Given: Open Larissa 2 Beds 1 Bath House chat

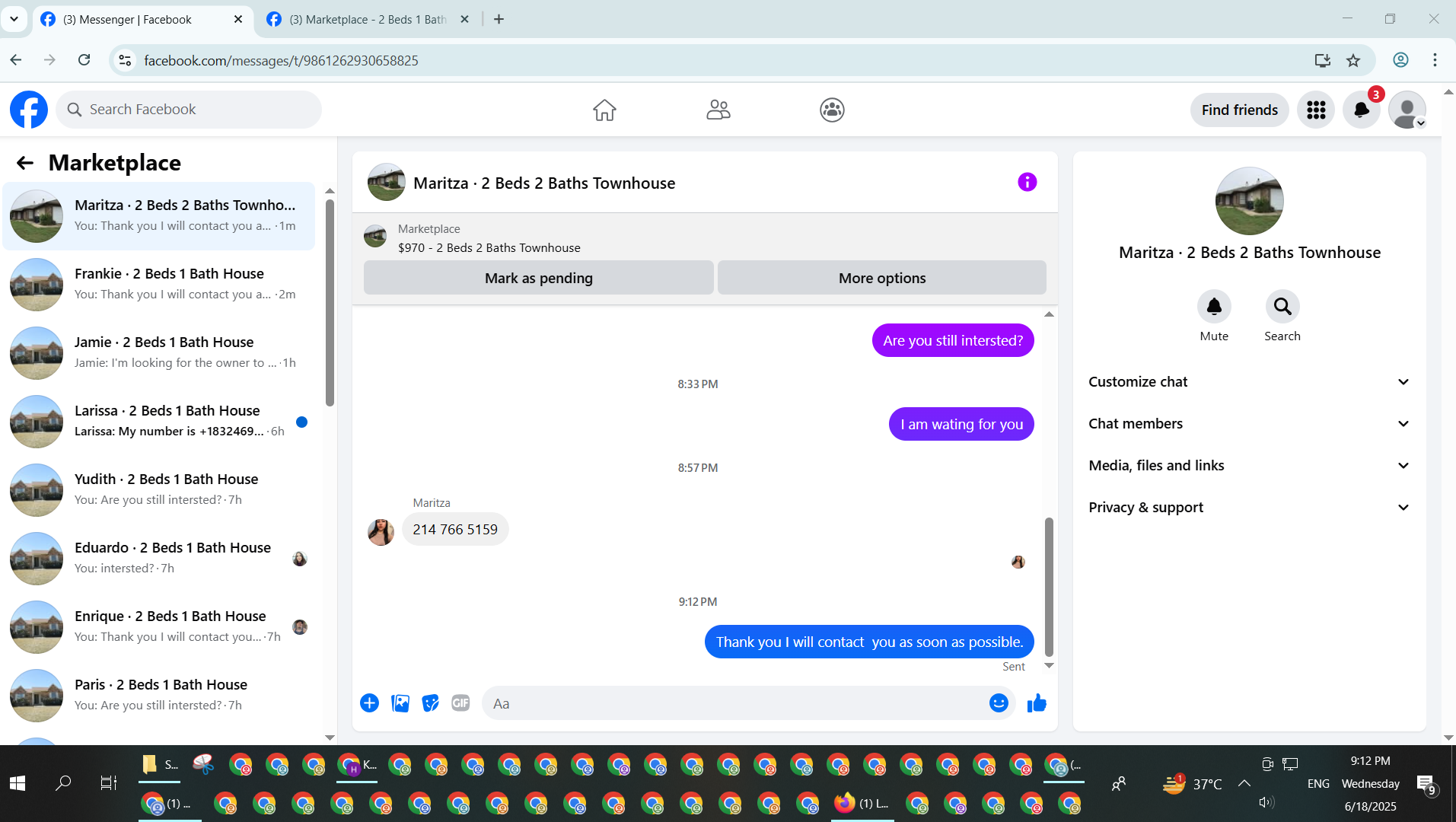Looking at the screenshot, I should pos(158,422).
